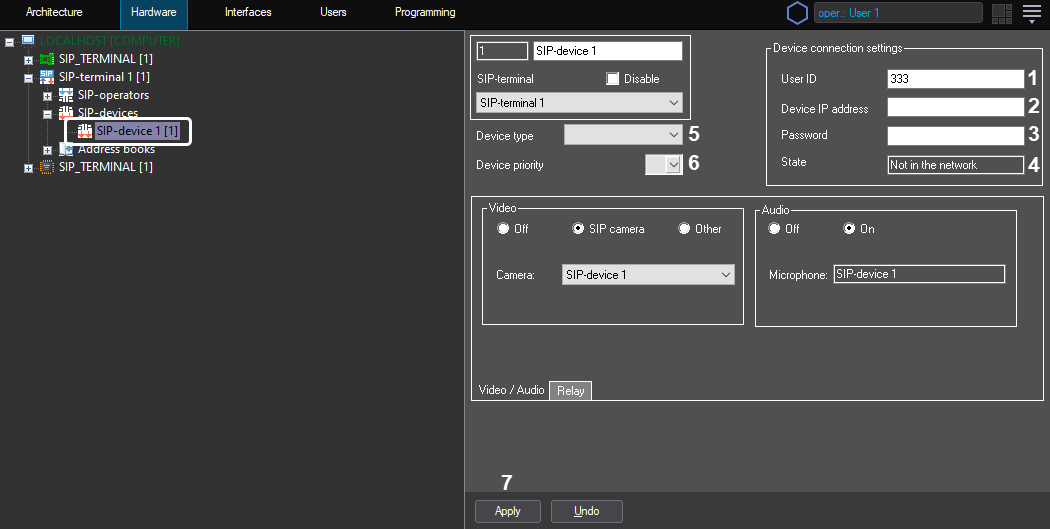
Task: Select the Video Other radio button
Action: tap(685, 229)
